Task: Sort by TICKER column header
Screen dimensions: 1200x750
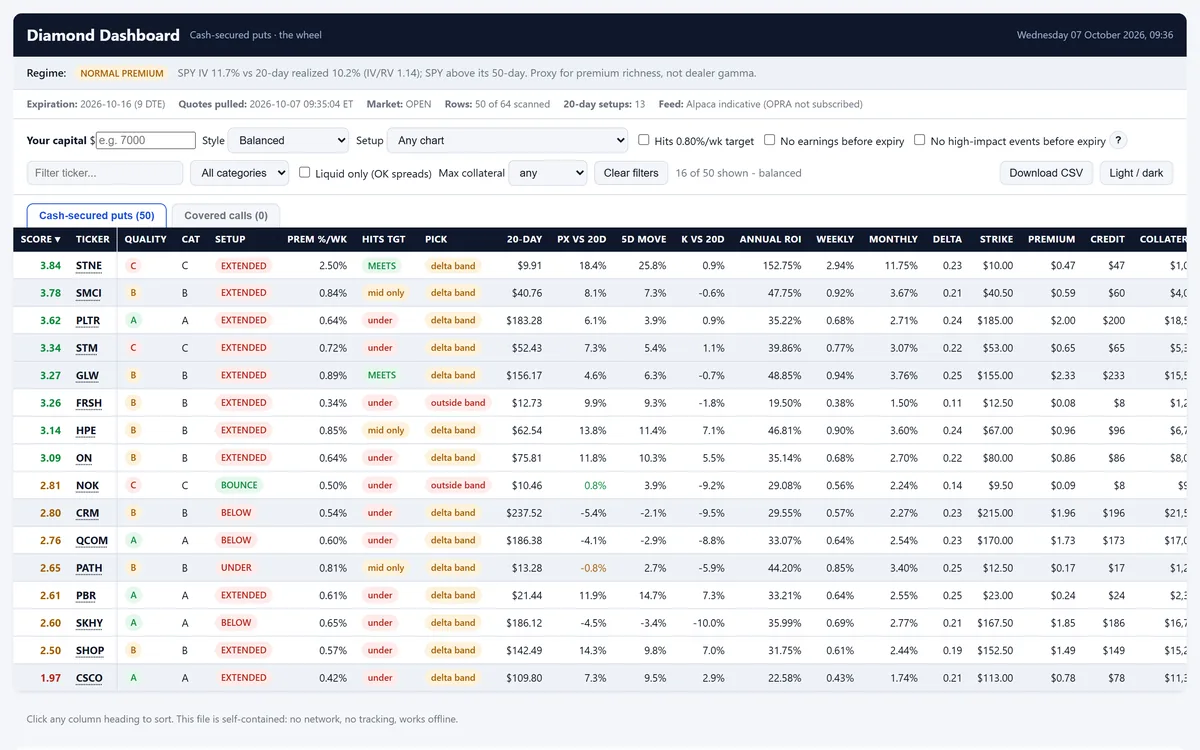Action: coord(93,239)
